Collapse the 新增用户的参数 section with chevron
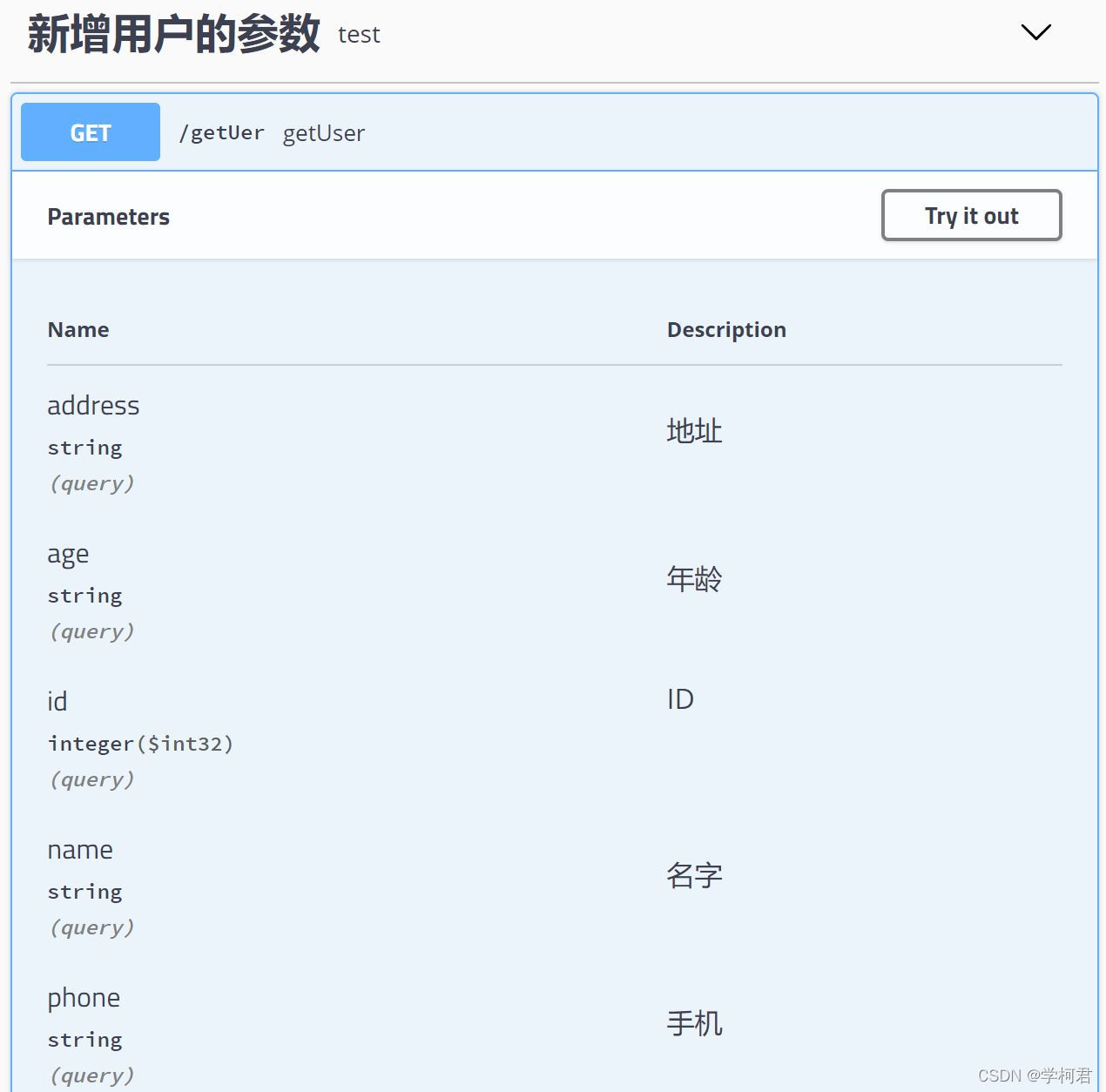The height and width of the screenshot is (1092, 1106). pos(1035,33)
